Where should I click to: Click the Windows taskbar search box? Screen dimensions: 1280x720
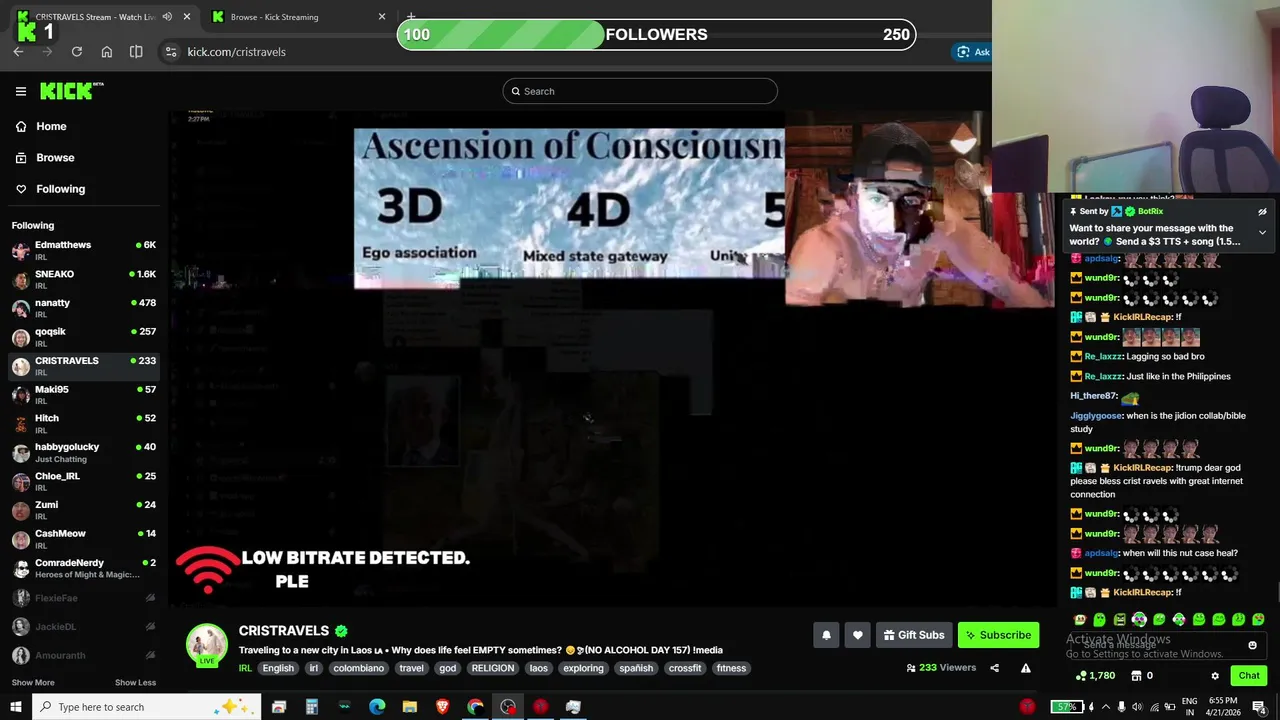[x=146, y=707]
